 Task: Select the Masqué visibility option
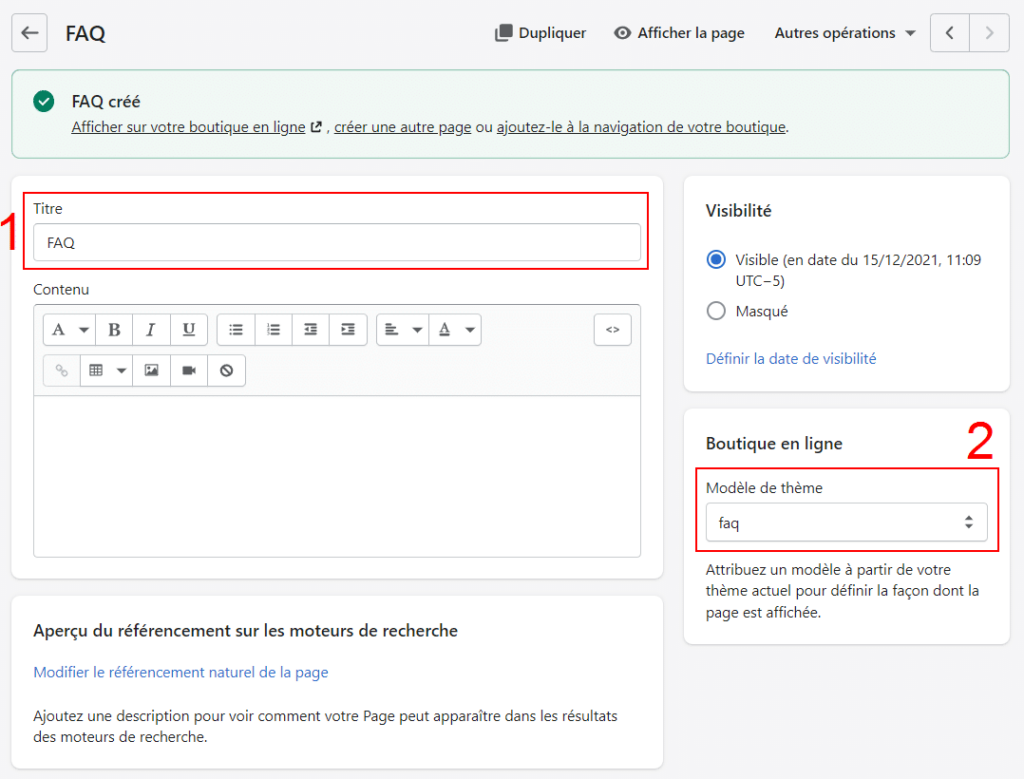click(716, 311)
